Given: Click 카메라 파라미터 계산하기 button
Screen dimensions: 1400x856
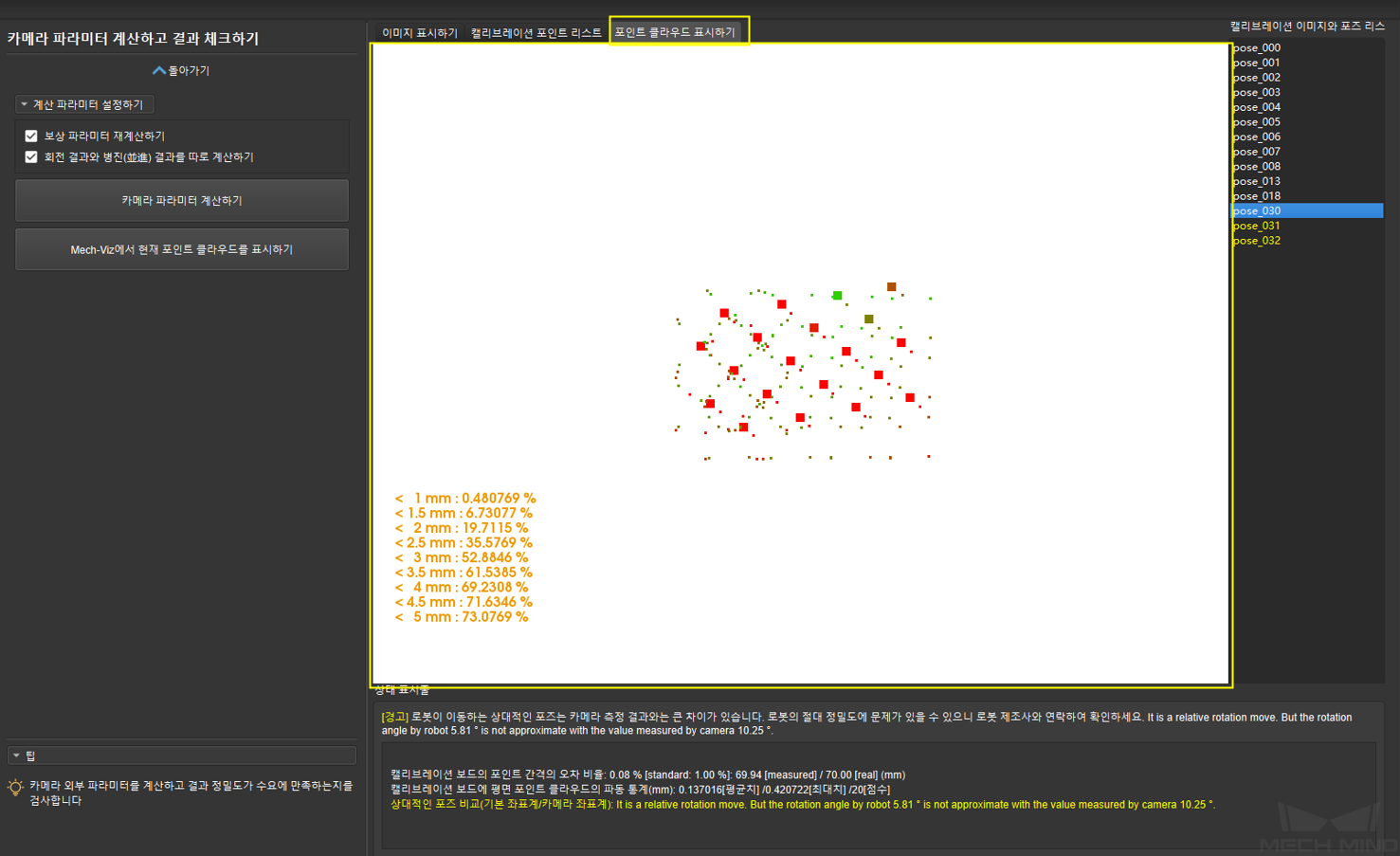Looking at the screenshot, I should [x=182, y=200].
